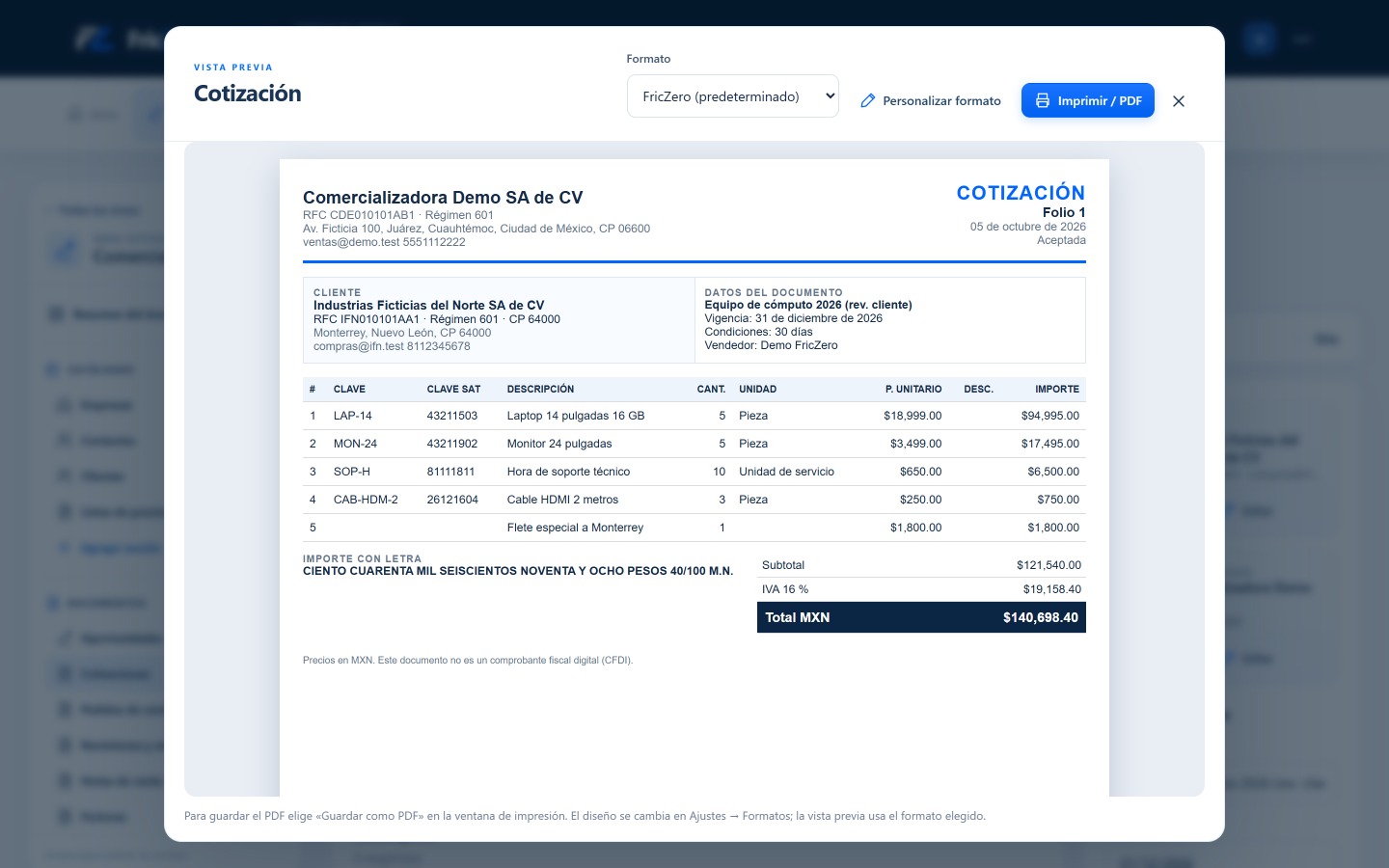Click the document name Equipo de cómputo 2026
Viewport: 1389px width, 868px height.
(808, 305)
